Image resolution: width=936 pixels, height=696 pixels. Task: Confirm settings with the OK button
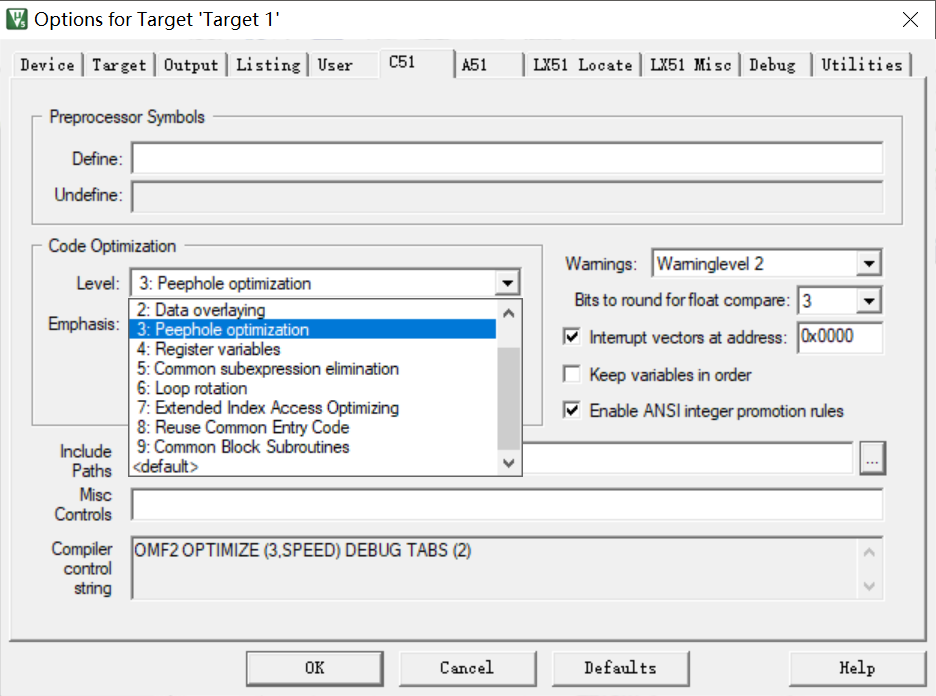click(x=315, y=668)
